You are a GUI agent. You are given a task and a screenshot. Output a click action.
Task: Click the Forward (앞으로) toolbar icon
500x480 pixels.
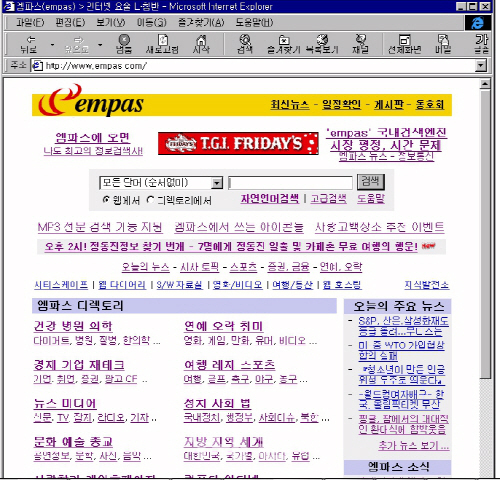pyautogui.click(x=77, y=44)
